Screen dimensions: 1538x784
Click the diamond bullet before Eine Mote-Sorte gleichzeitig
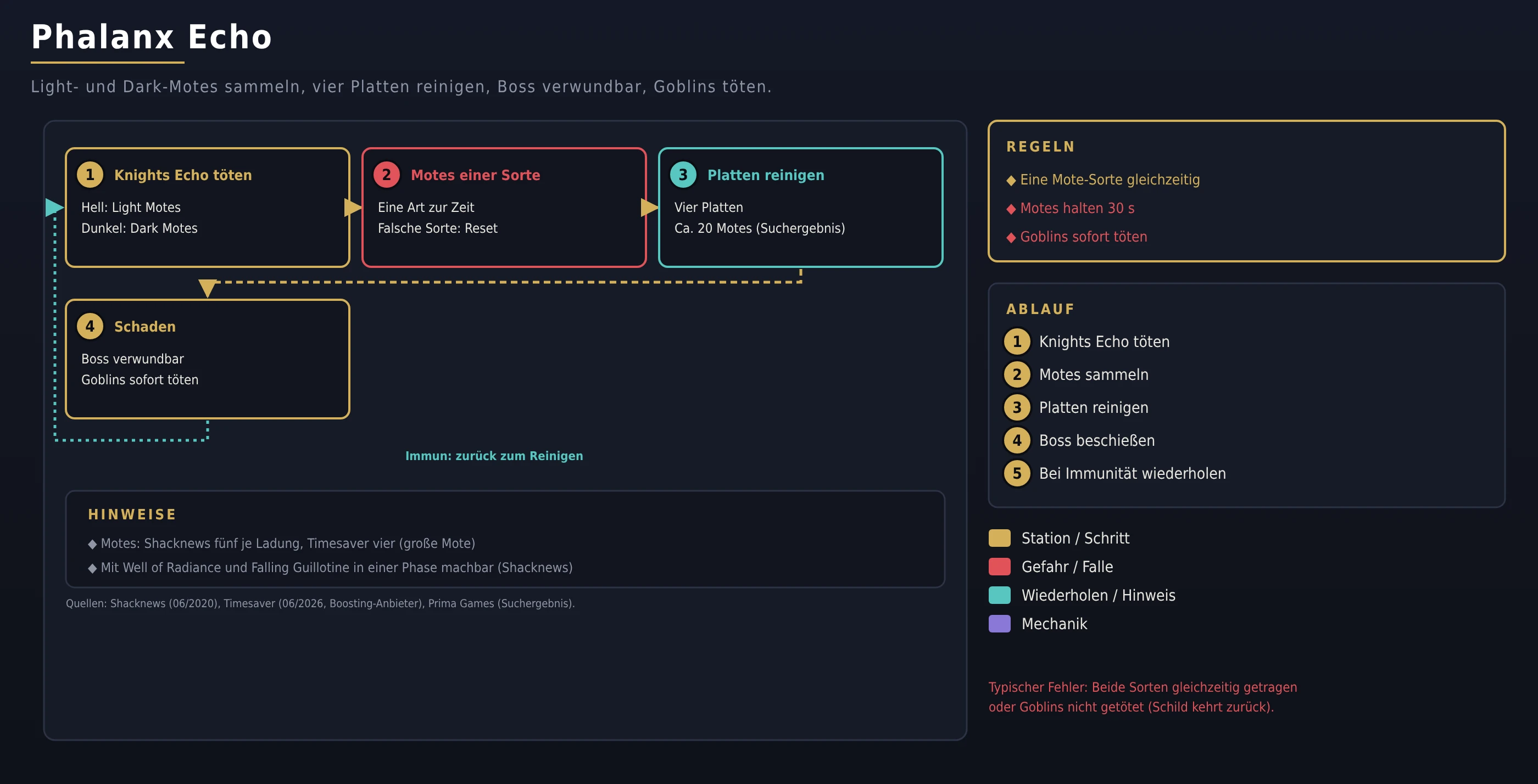tap(1011, 181)
